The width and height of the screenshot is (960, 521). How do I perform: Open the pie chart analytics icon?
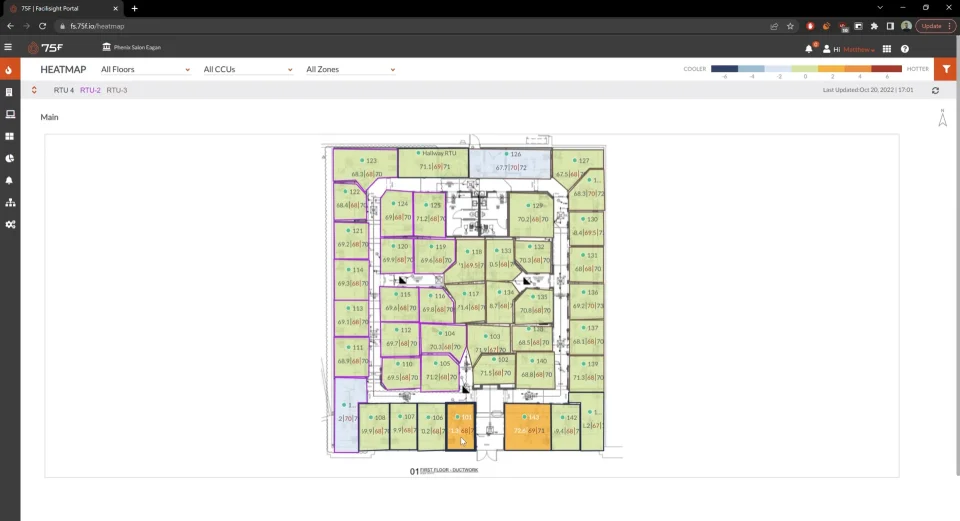coord(10,159)
